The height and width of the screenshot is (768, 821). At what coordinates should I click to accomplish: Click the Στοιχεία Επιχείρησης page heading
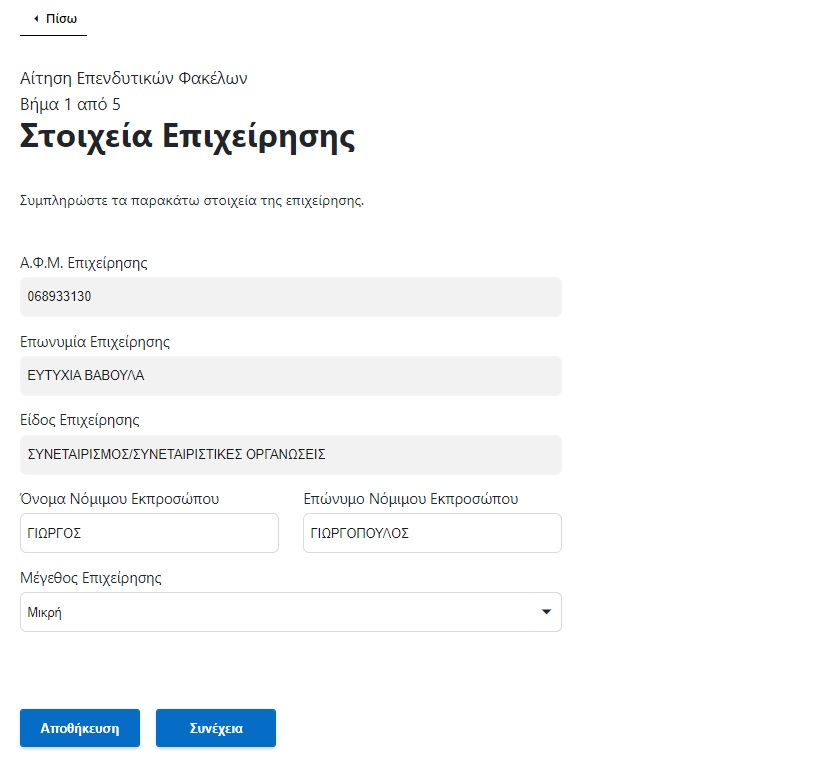[x=187, y=136]
